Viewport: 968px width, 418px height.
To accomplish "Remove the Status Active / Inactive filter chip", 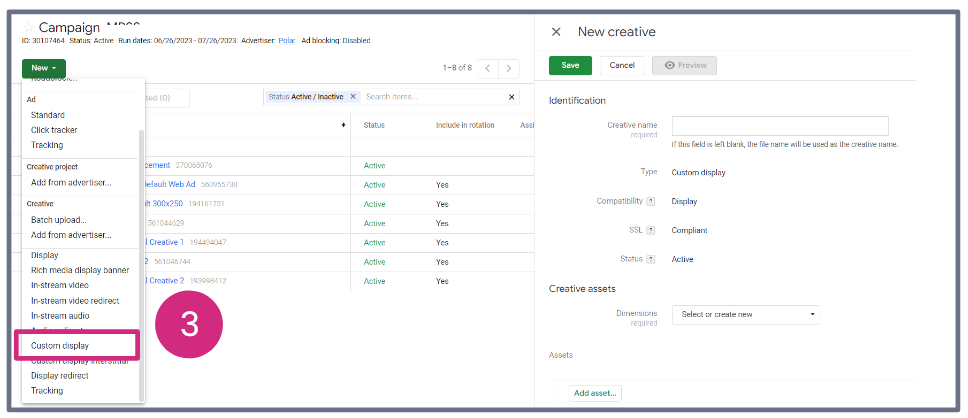I will tap(353, 97).
